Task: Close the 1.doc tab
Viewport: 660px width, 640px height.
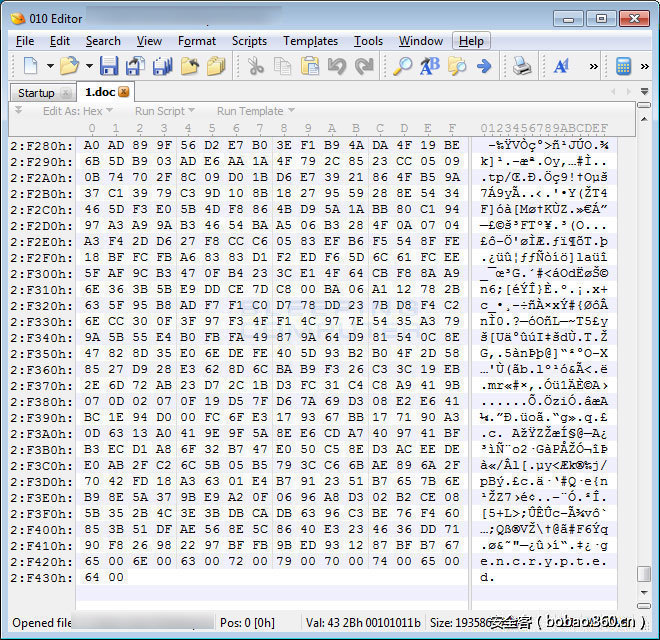Action: 124,92
